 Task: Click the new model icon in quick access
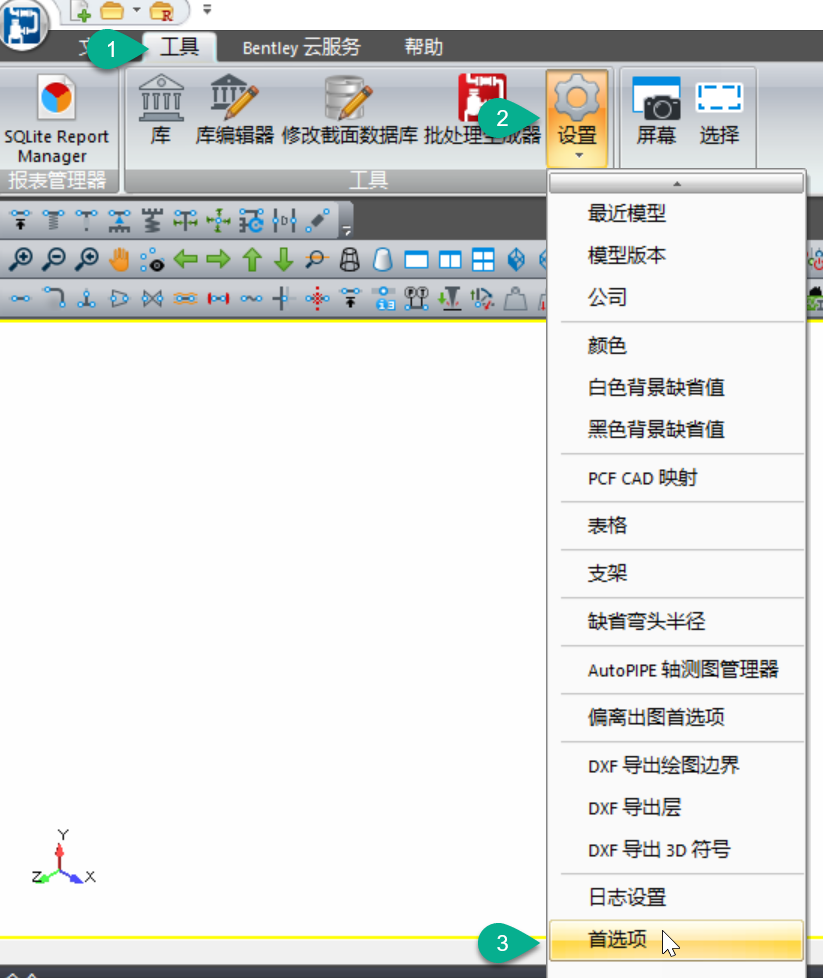click(81, 11)
